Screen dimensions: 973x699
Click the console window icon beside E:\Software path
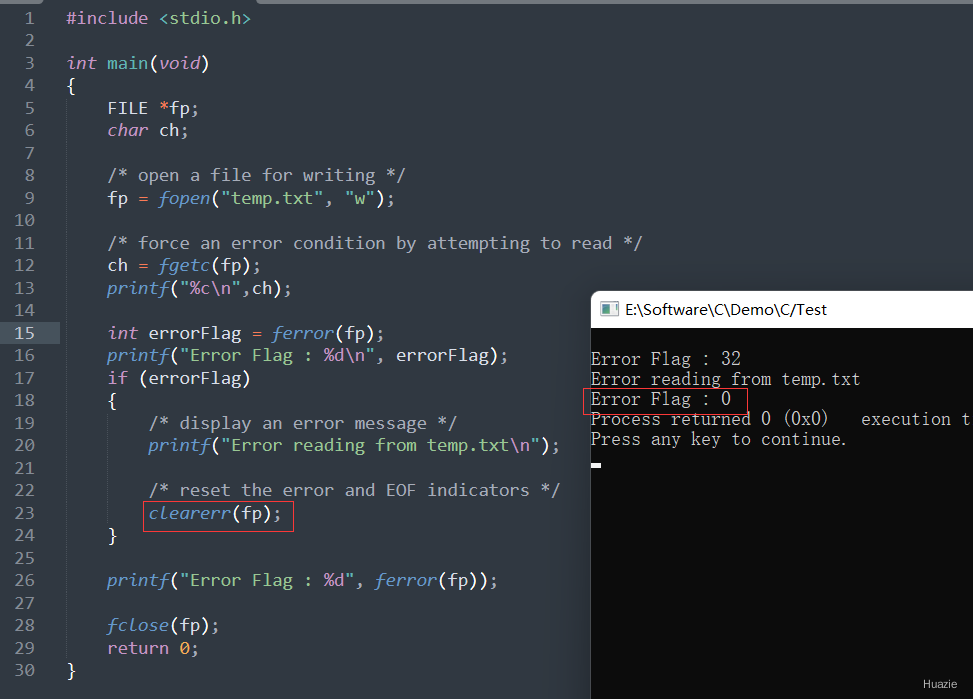609,309
